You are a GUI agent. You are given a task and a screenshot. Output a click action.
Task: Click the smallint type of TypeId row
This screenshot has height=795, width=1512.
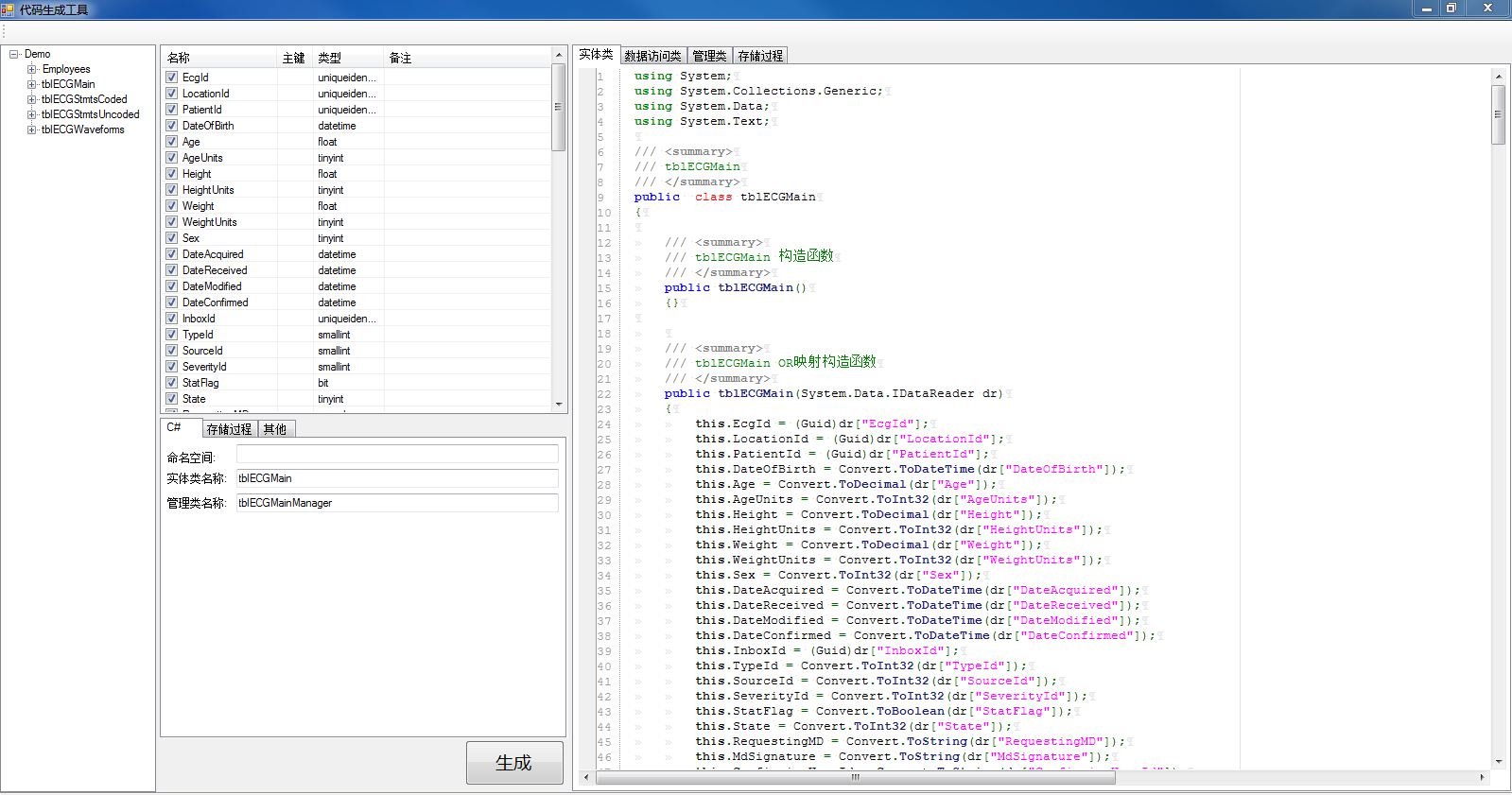[x=334, y=335]
